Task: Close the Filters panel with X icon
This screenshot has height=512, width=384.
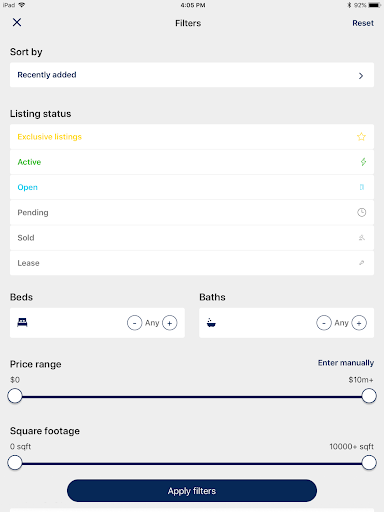Action: coord(17,22)
